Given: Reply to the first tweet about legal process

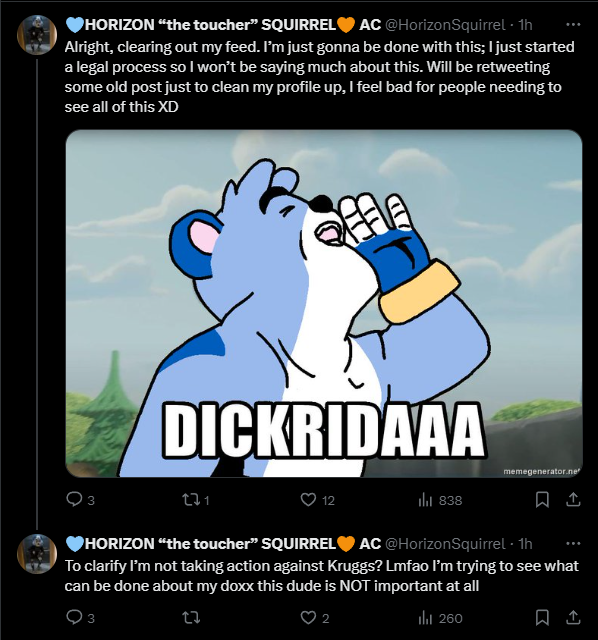Looking at the screenshot, I should pos(80,500).
